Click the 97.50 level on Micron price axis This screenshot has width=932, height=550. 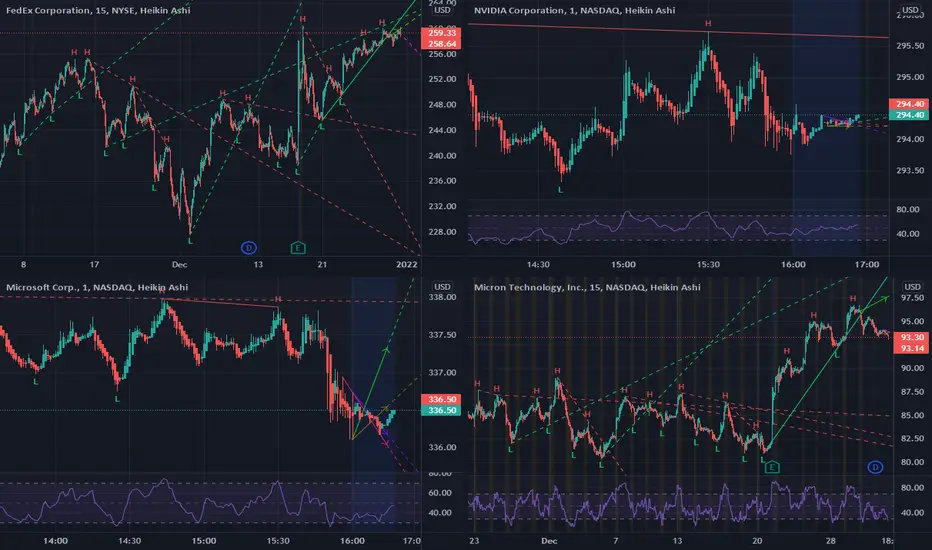coord(912,298)
